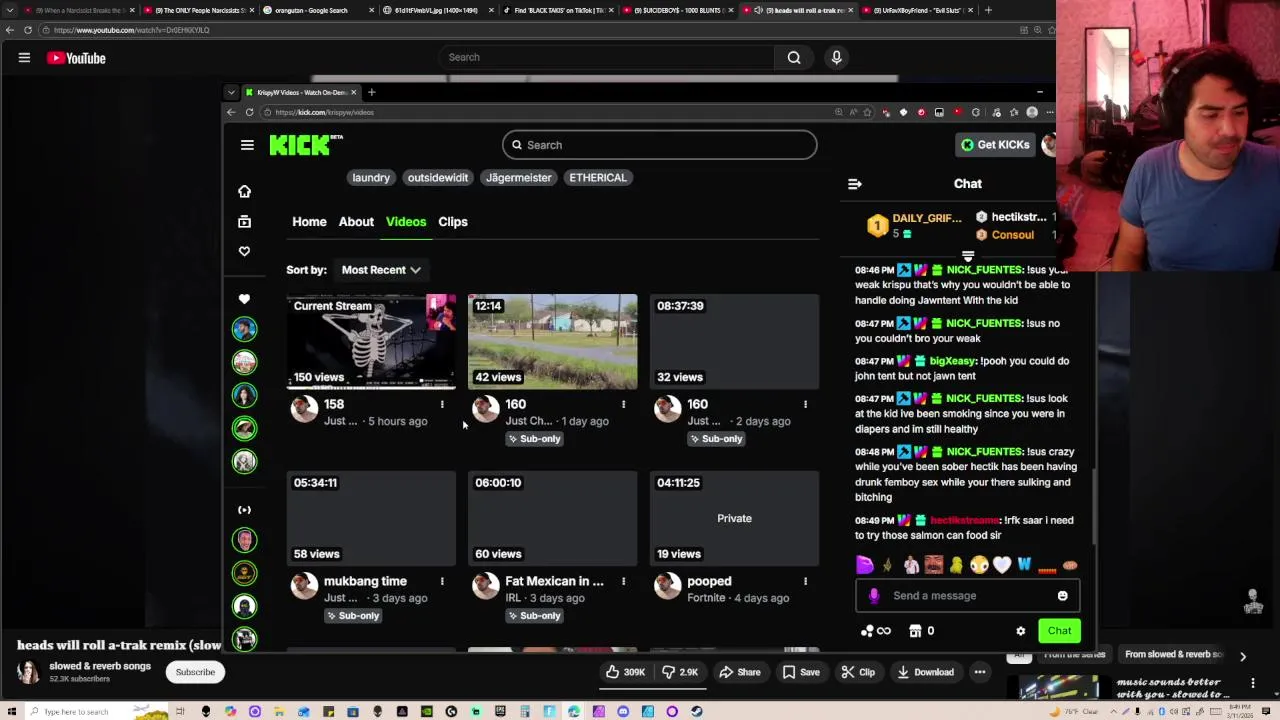Click the YouTube search magnifier button

click(794, 57)
